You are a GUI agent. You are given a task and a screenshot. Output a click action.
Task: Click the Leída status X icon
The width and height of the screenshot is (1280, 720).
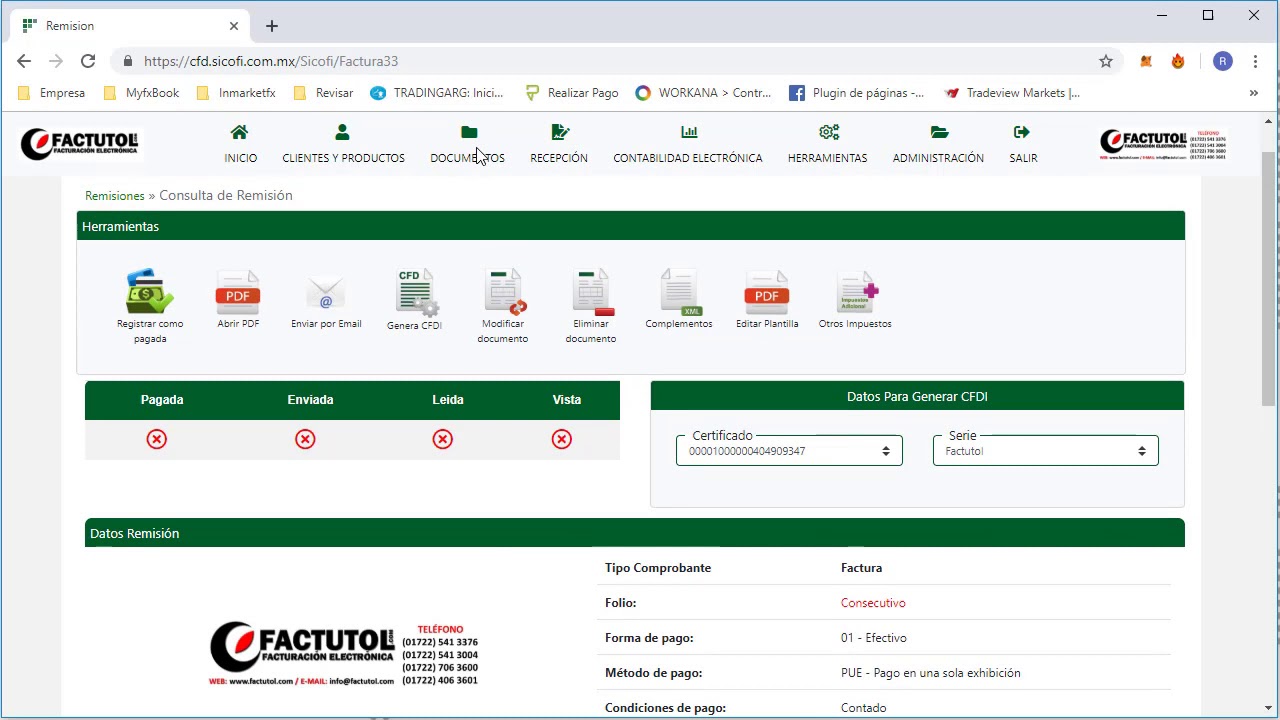(x=443, y=439)
